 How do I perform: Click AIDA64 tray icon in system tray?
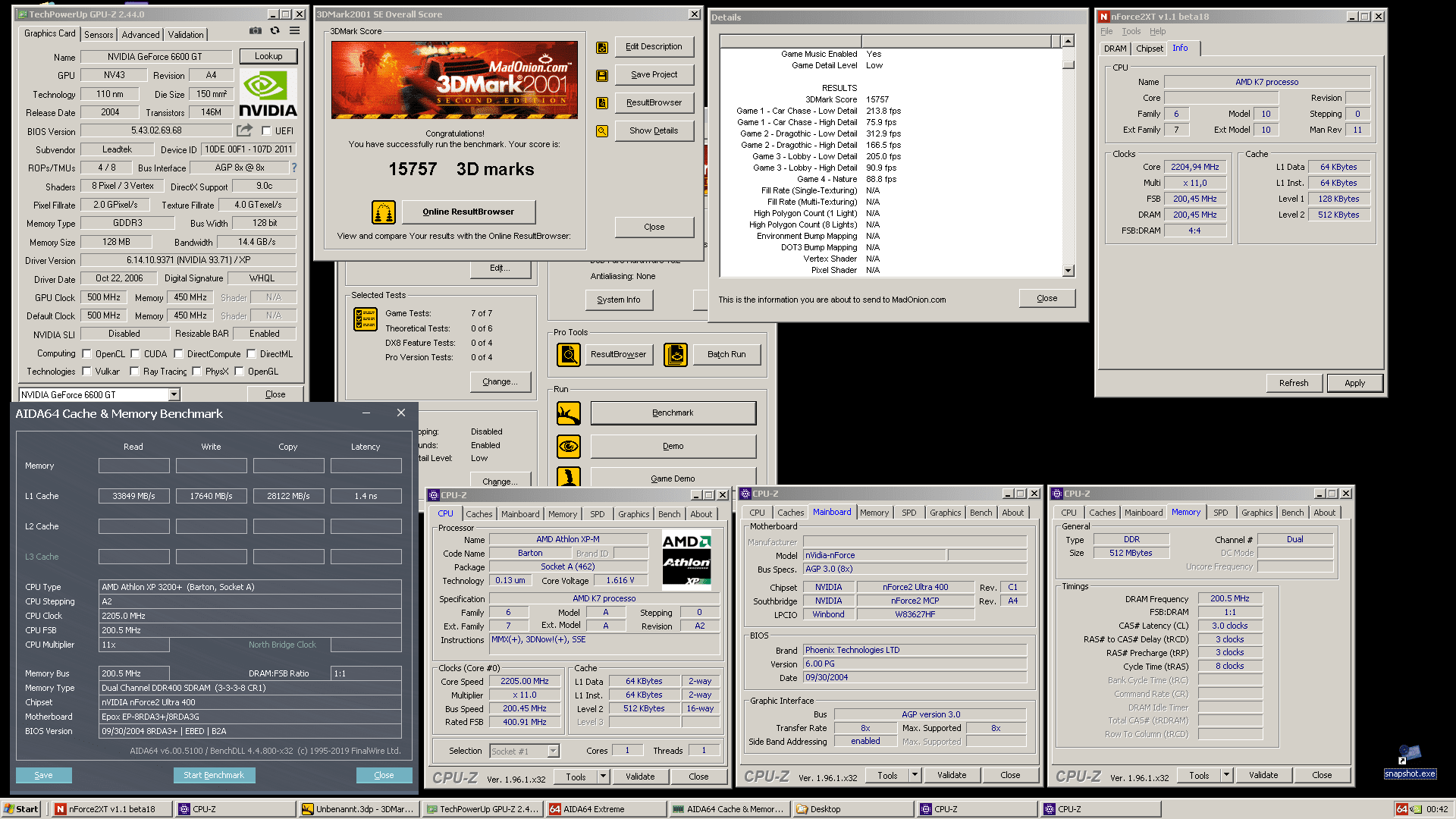pyautogui.click(x=1402, y=809)
